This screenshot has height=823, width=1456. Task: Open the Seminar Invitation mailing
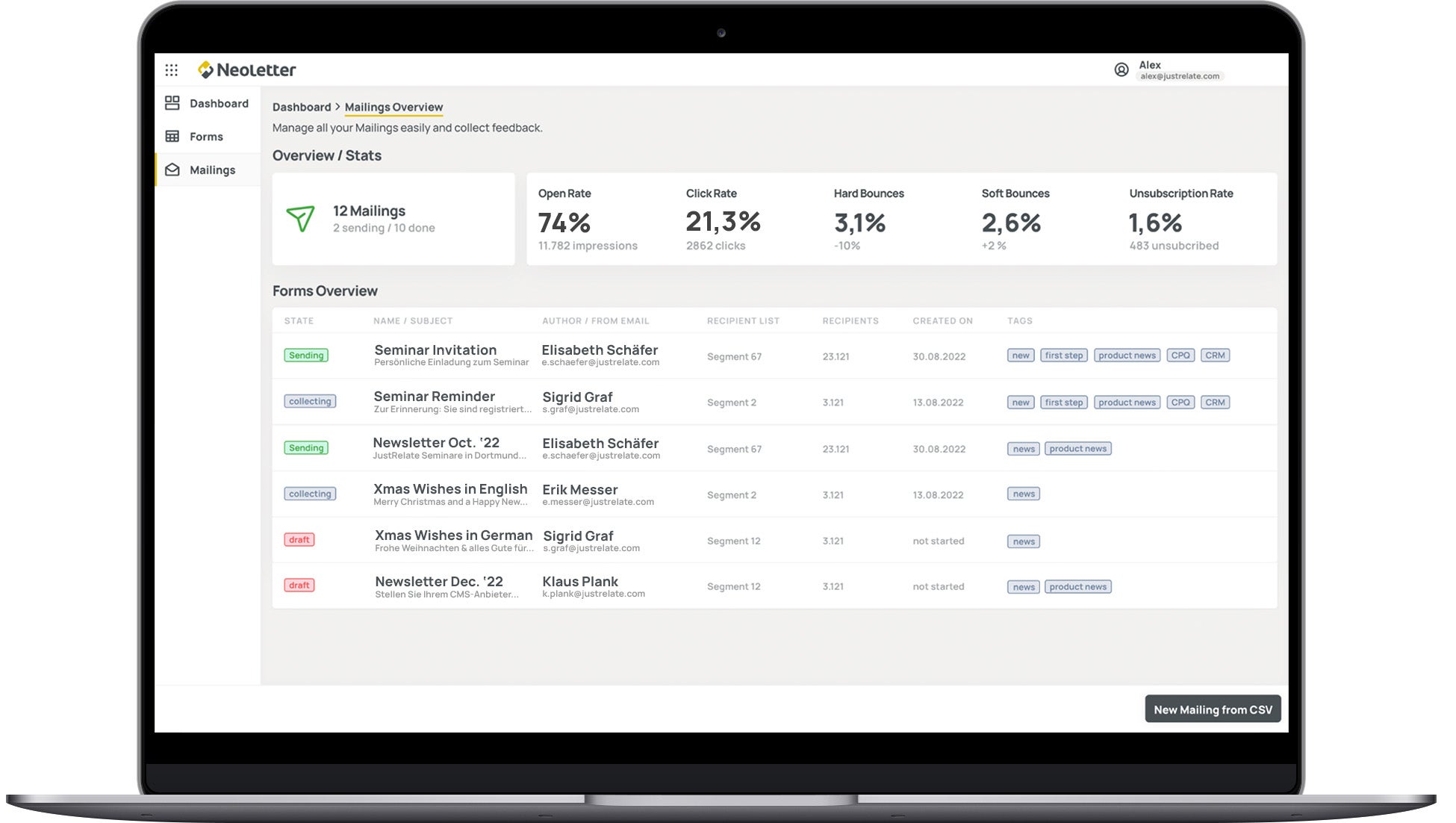coord(435,350)
